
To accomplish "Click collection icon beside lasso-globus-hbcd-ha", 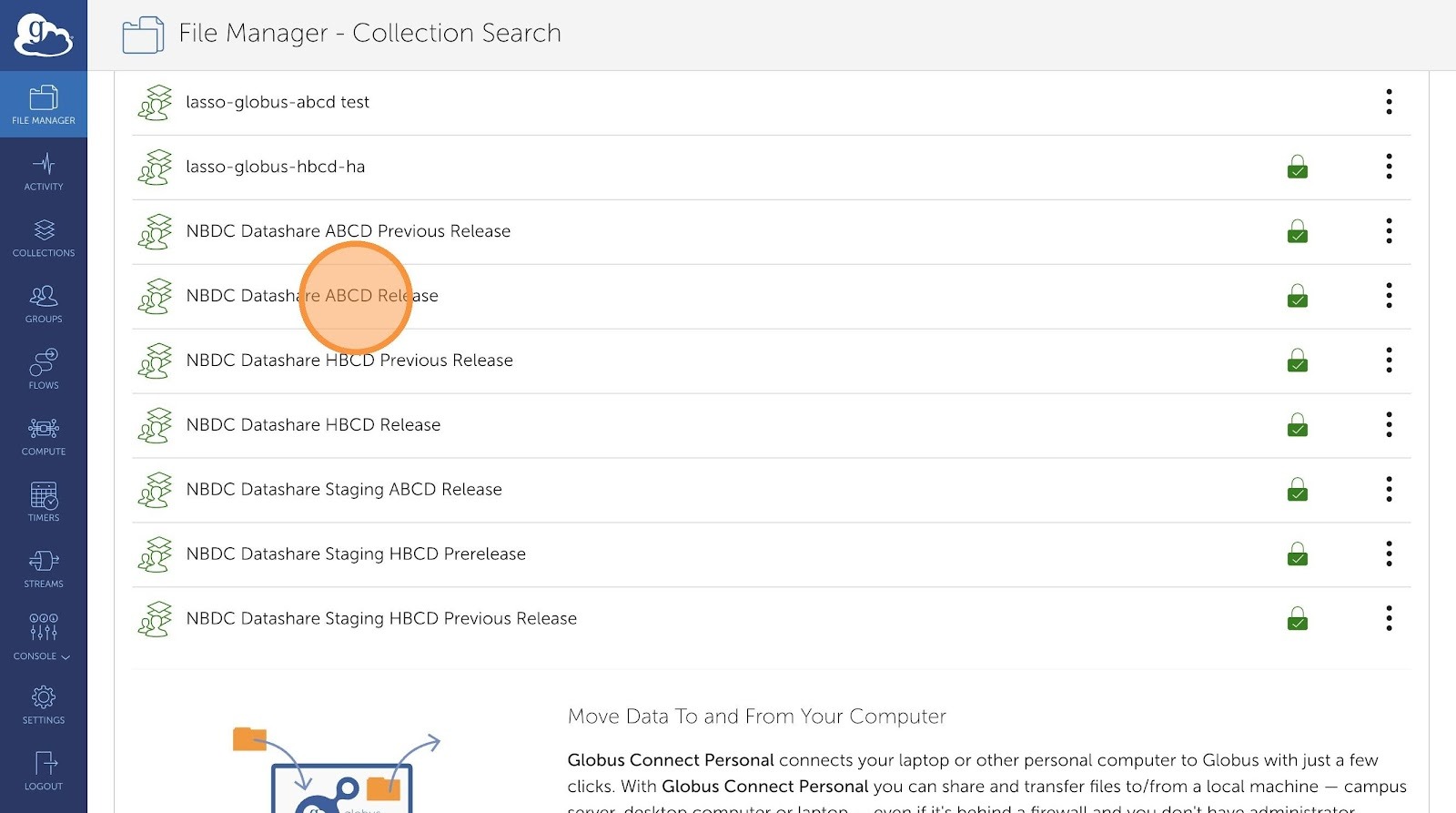I will (155, 167).
